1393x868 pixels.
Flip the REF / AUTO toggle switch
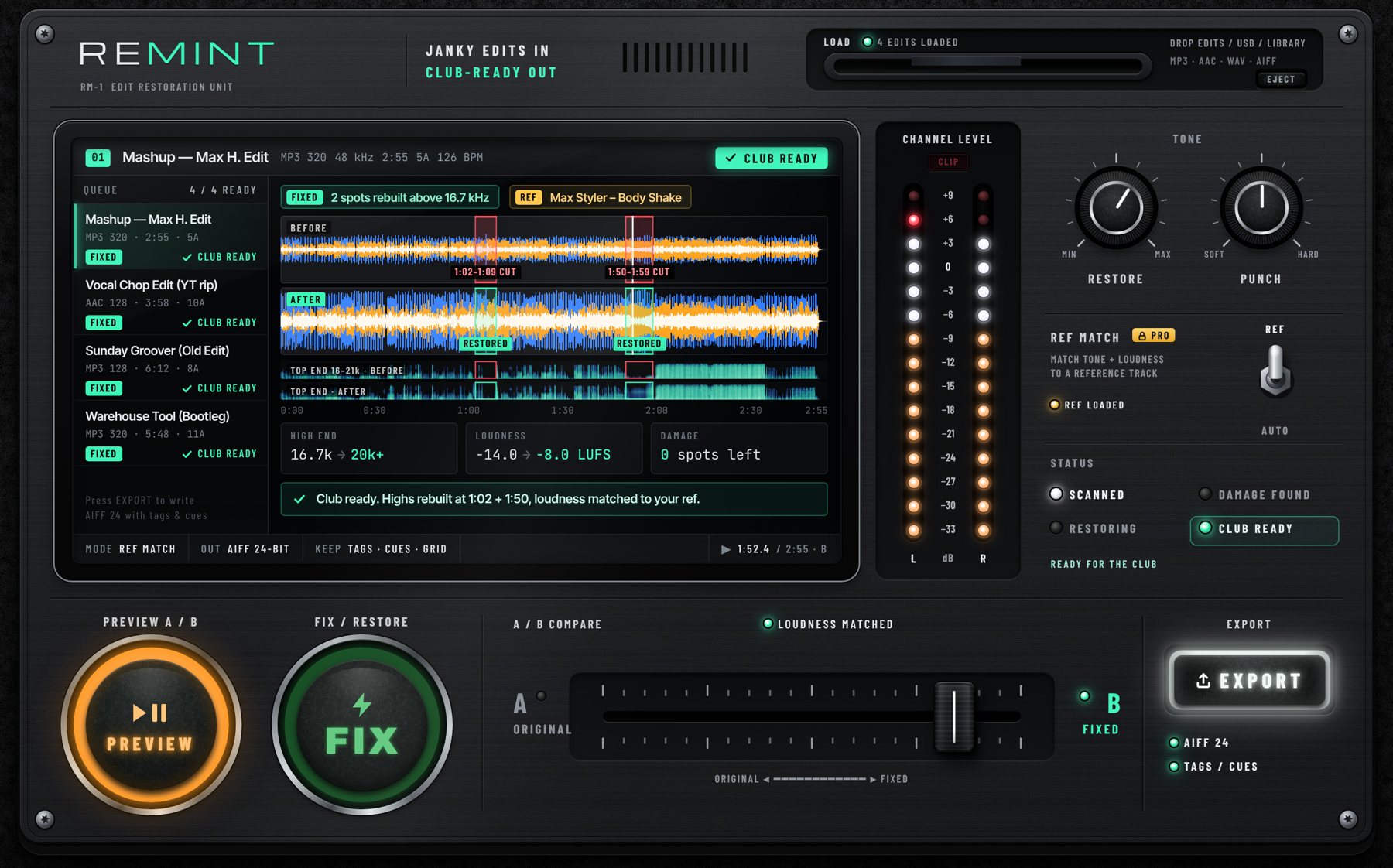[1275, 371]
